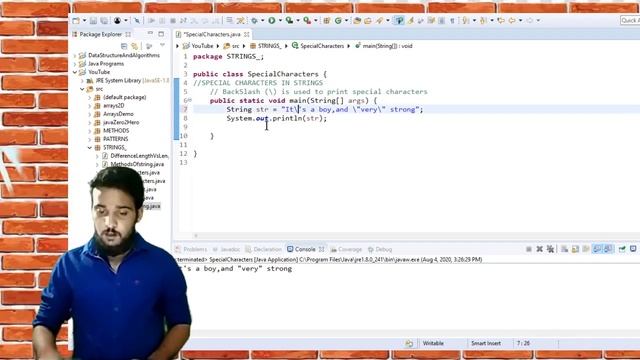640x360 pixels.
Task: Expand the METHODS package
Action: (90, 131)
